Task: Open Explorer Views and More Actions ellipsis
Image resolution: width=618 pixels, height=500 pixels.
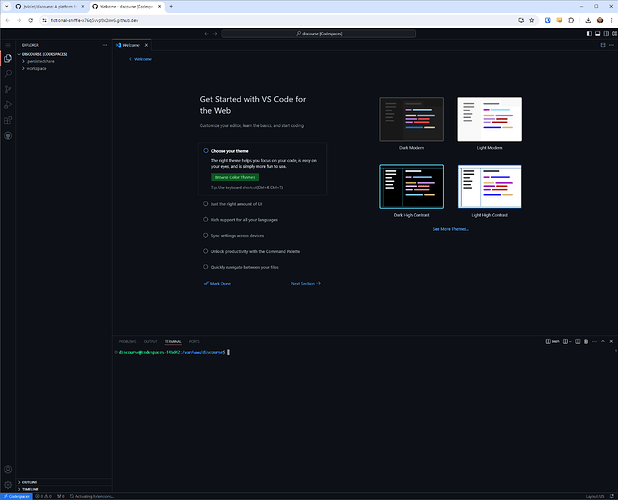Action: (x=105, y=45)
